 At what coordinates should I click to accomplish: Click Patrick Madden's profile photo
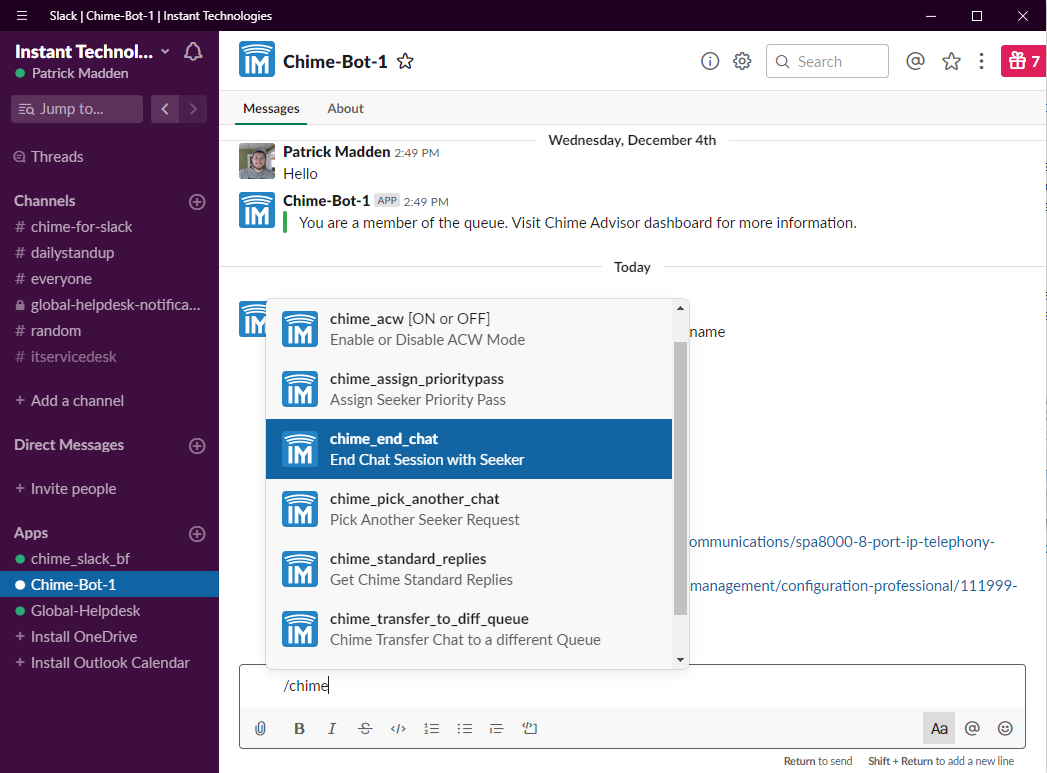pos(257,161)
